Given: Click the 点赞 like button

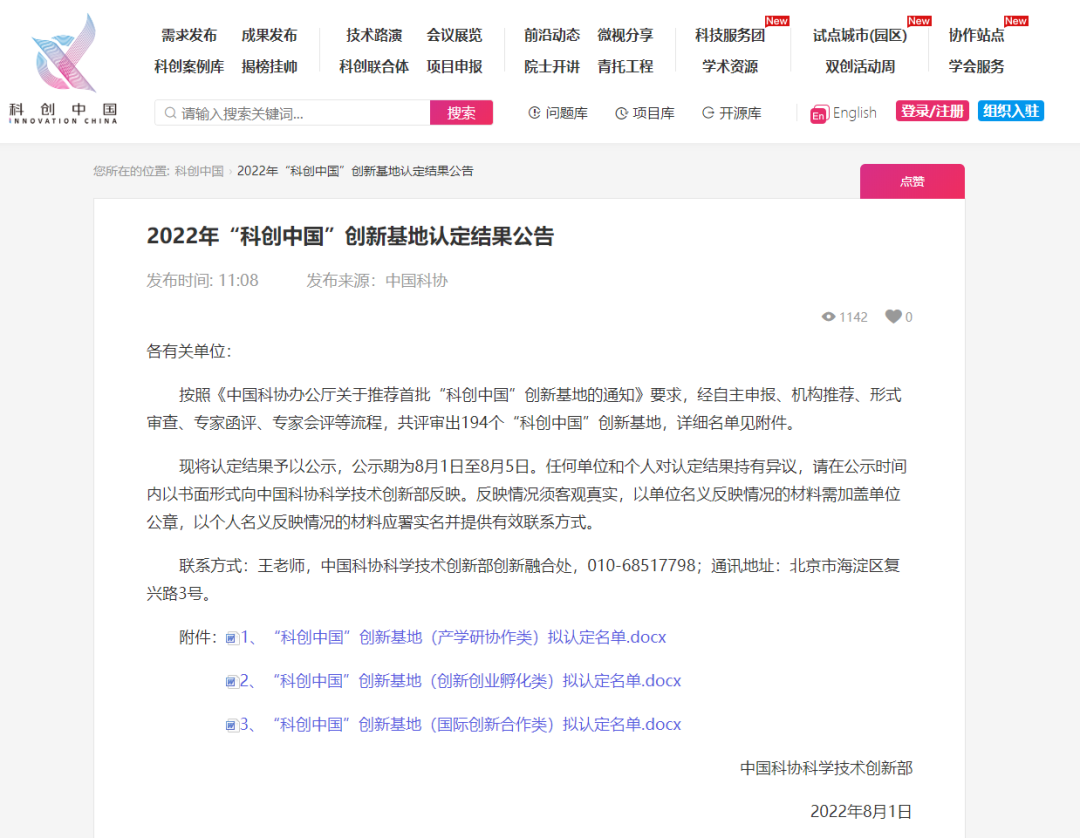Looking at the screenshot, I should 911,181.
